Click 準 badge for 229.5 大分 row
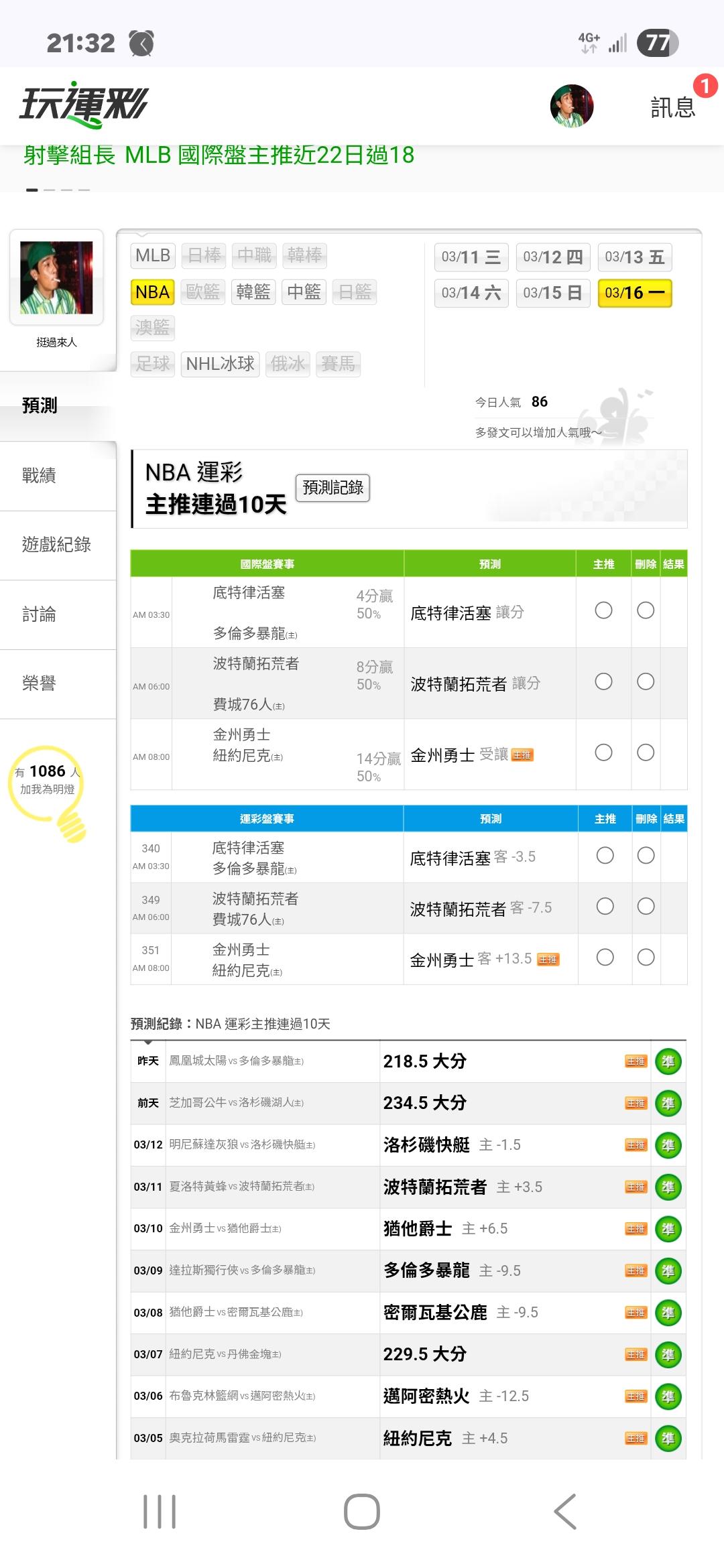Viewport: 724px width, 1568px height. point(668,1354)
